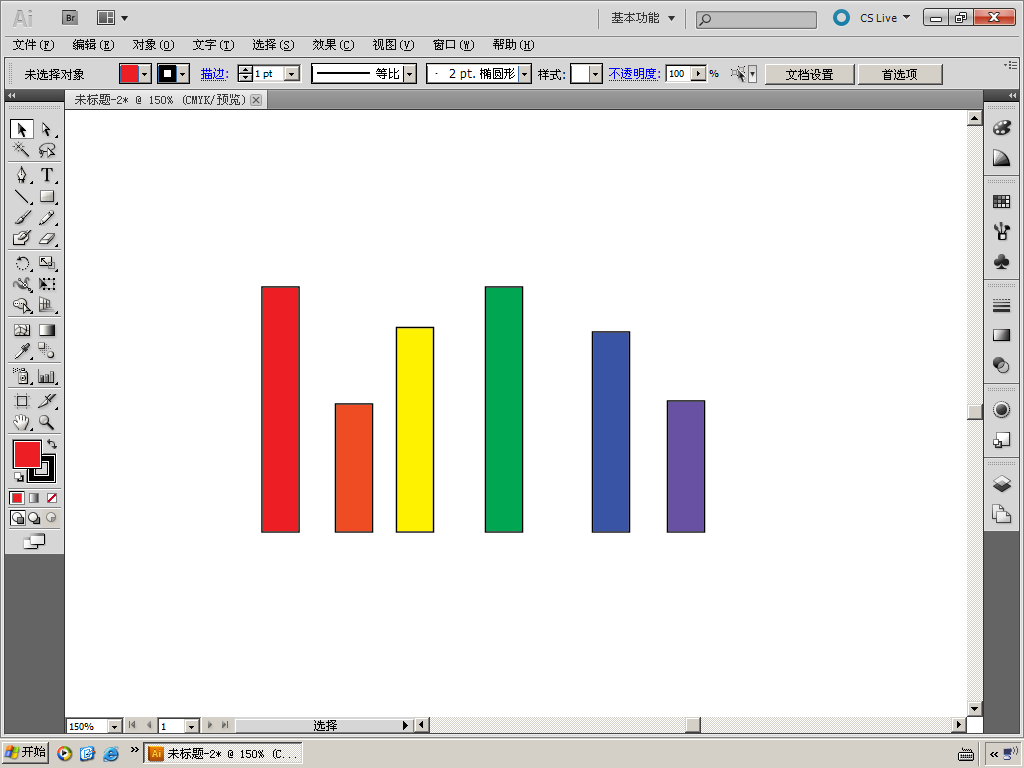The height and width of the screenshot is (768, 1024).
Task: Select the Rotate tool
Action: (x=22, y=263)
